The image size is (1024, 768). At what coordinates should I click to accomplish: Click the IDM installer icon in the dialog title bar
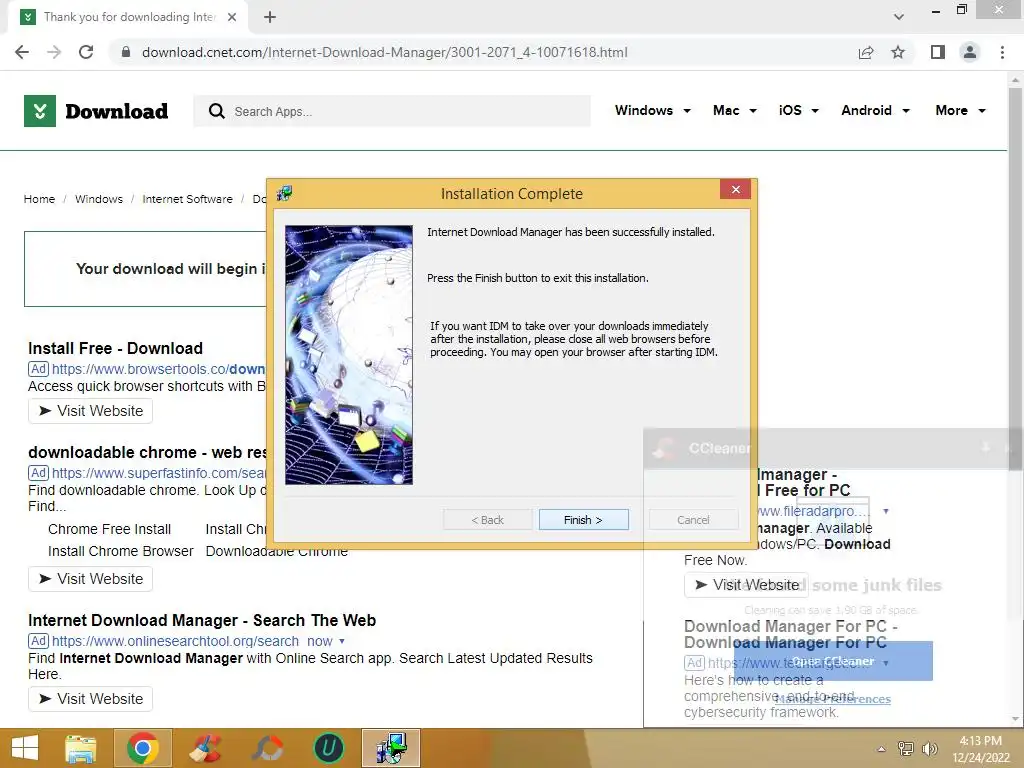click(284, 193)
